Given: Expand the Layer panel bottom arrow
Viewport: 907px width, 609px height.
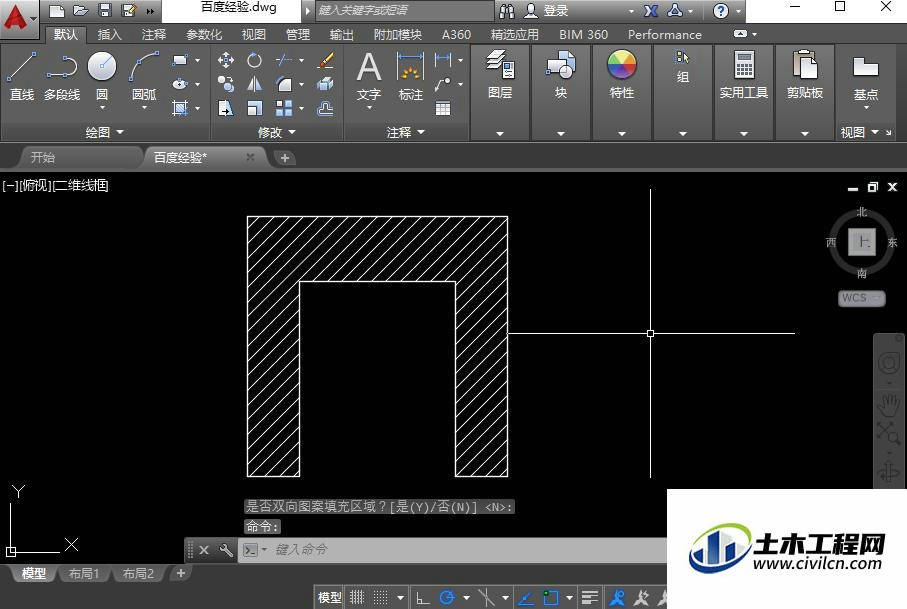Looking at the screenshot, I should point(500,134).
